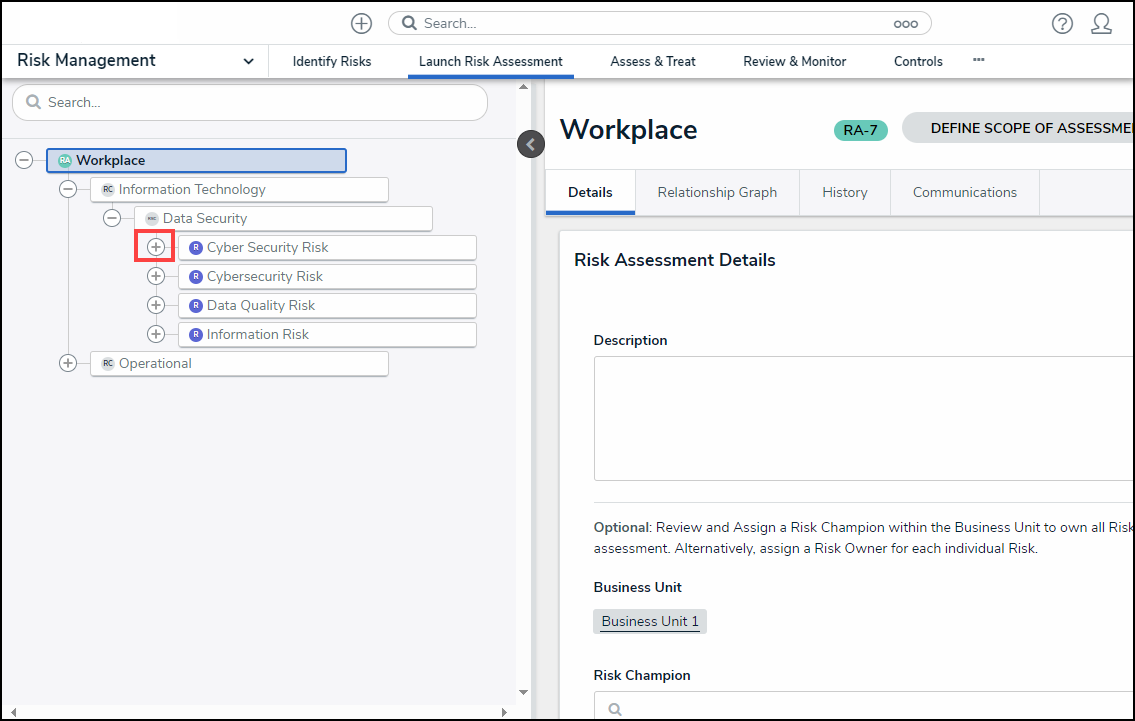
Task: Click the RA-7 identifier badge
Action: tap(860, 129)
